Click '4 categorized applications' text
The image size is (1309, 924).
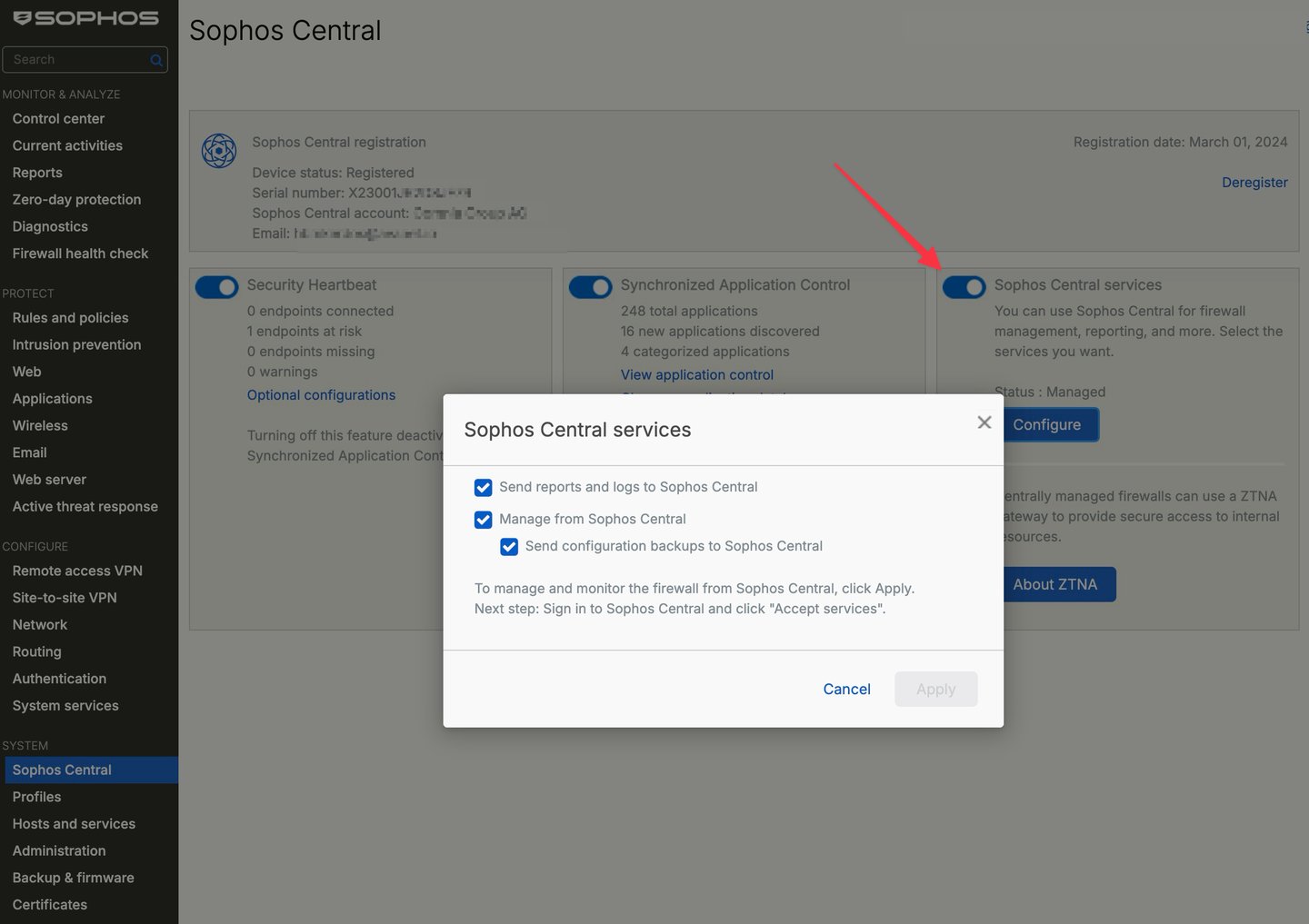click(x=704, y=352)
